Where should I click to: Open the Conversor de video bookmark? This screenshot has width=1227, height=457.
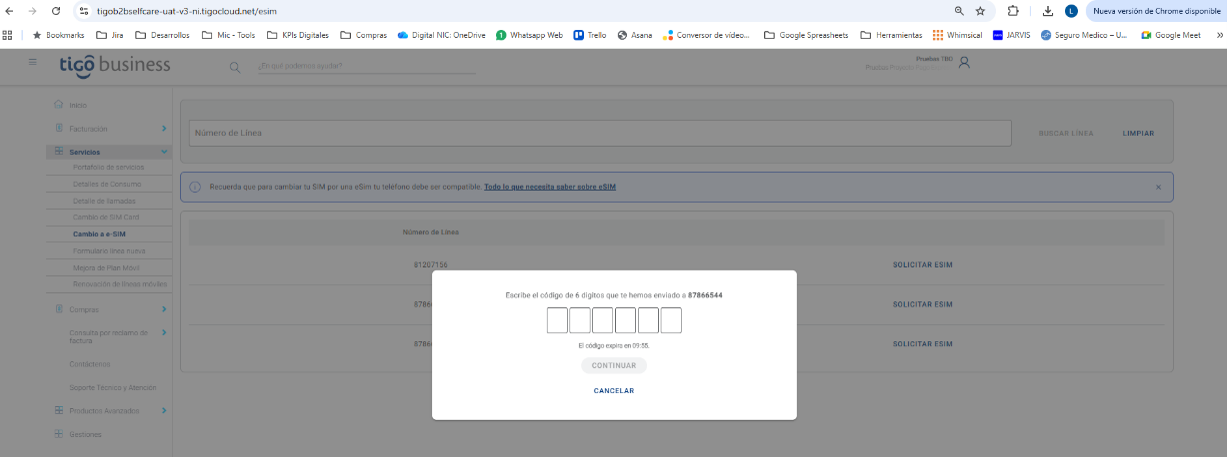[x=706, y=34]
